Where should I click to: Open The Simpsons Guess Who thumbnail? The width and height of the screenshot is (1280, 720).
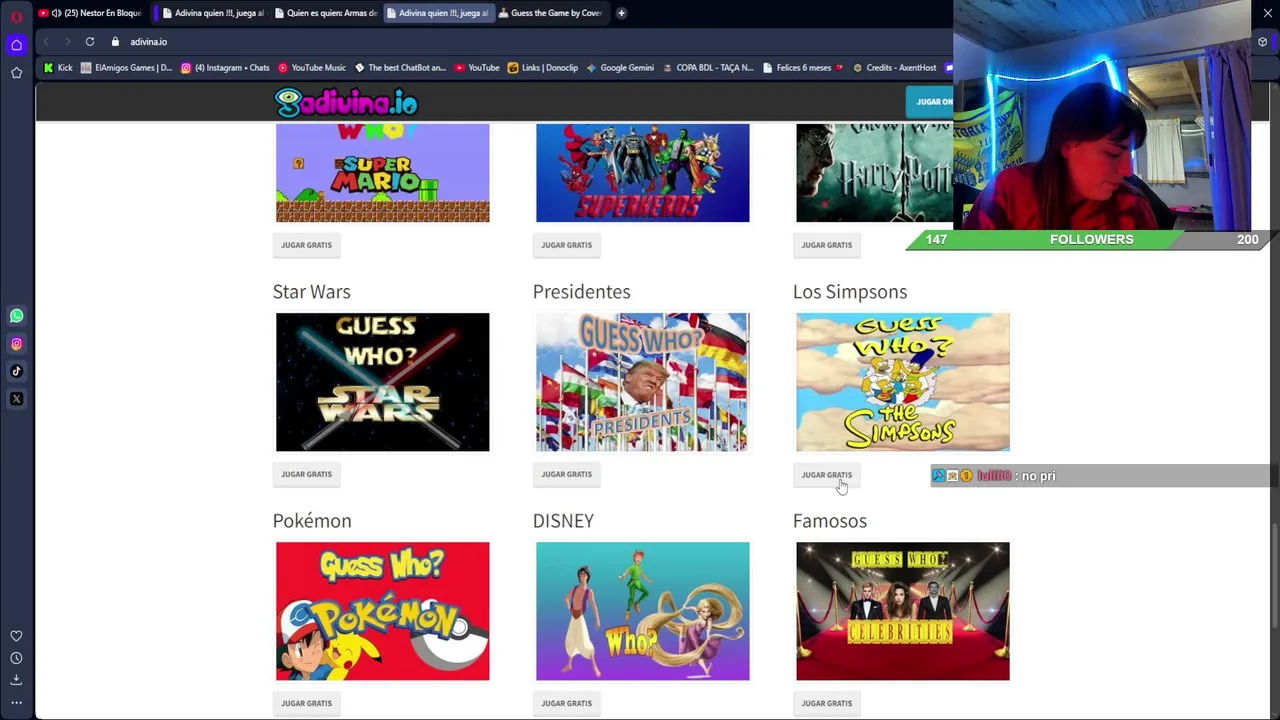coord(903,382)
